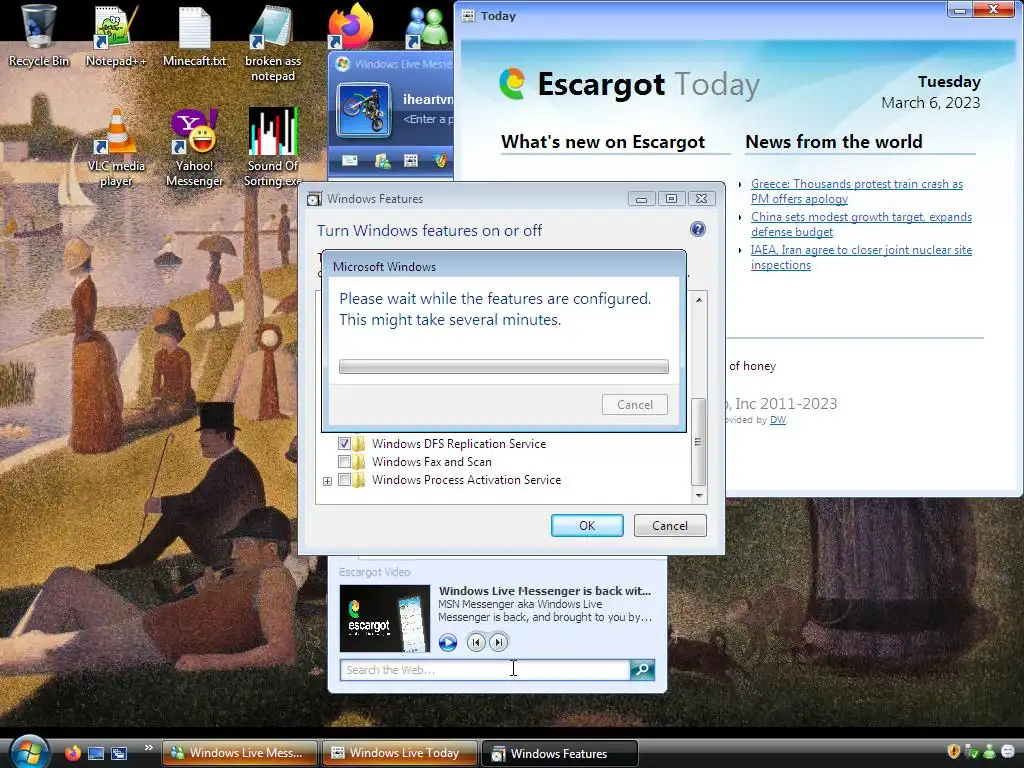1024x768 pixels.
Task: Open the Greece train crash protest news link
Action: 857,191
